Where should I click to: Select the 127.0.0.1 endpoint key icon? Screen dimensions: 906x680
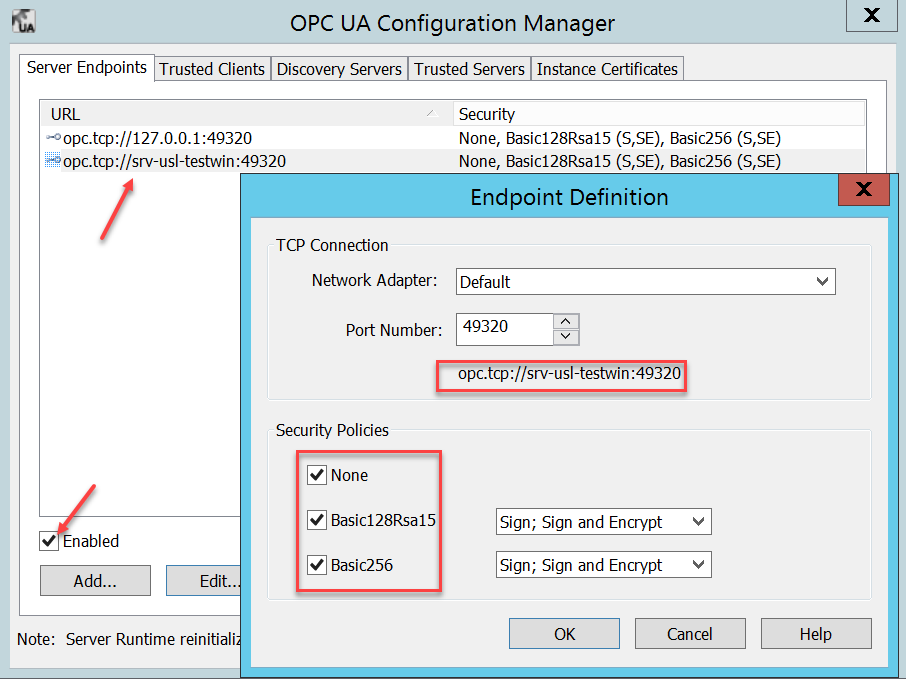click(x=53, y=138)
